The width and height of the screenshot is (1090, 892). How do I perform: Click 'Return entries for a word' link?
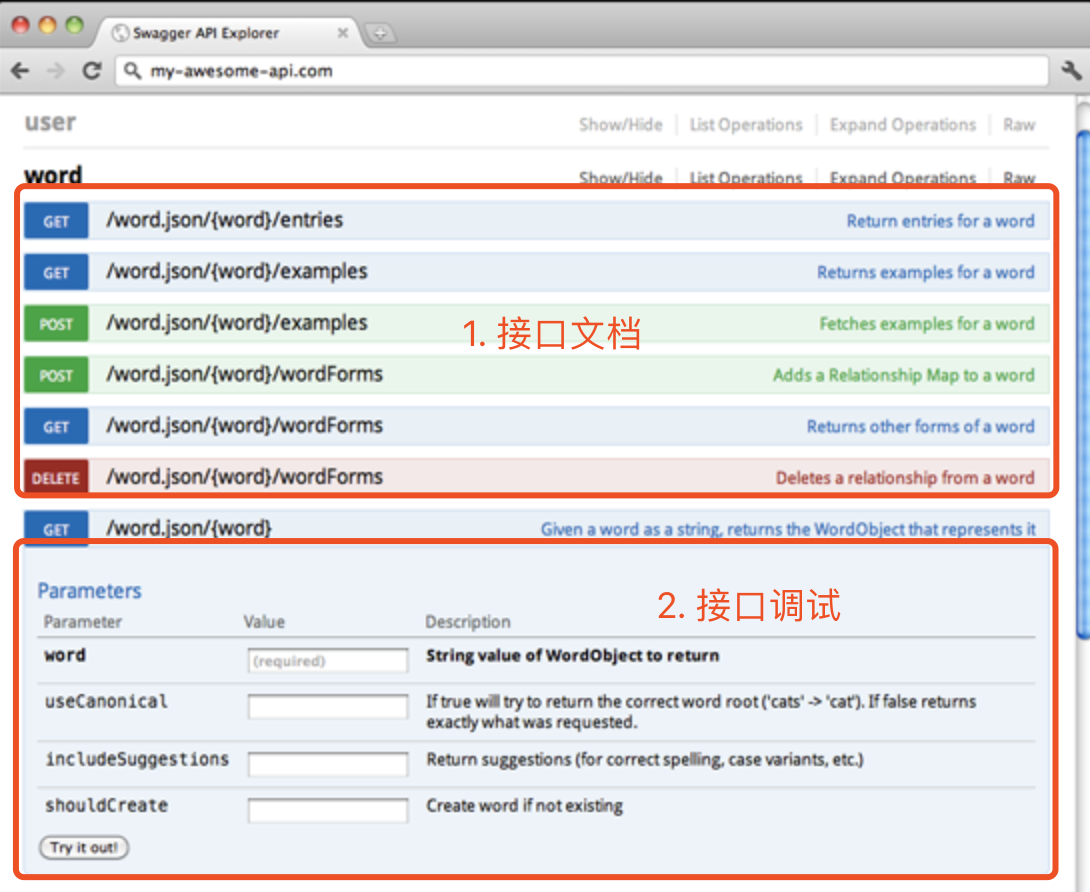(x=940, y=221)
